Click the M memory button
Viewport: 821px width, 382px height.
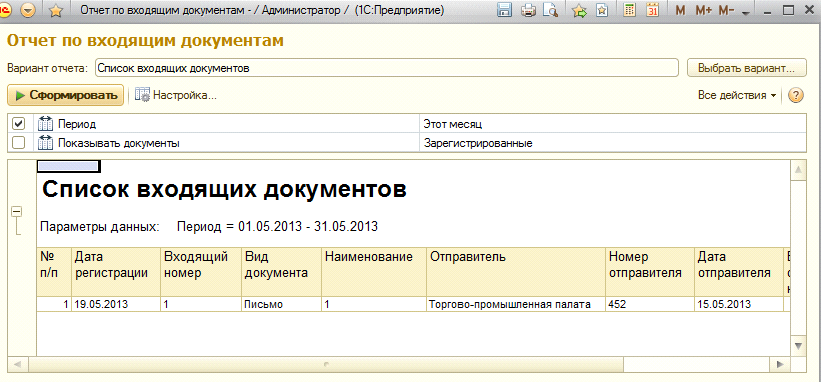click(680, 10)
